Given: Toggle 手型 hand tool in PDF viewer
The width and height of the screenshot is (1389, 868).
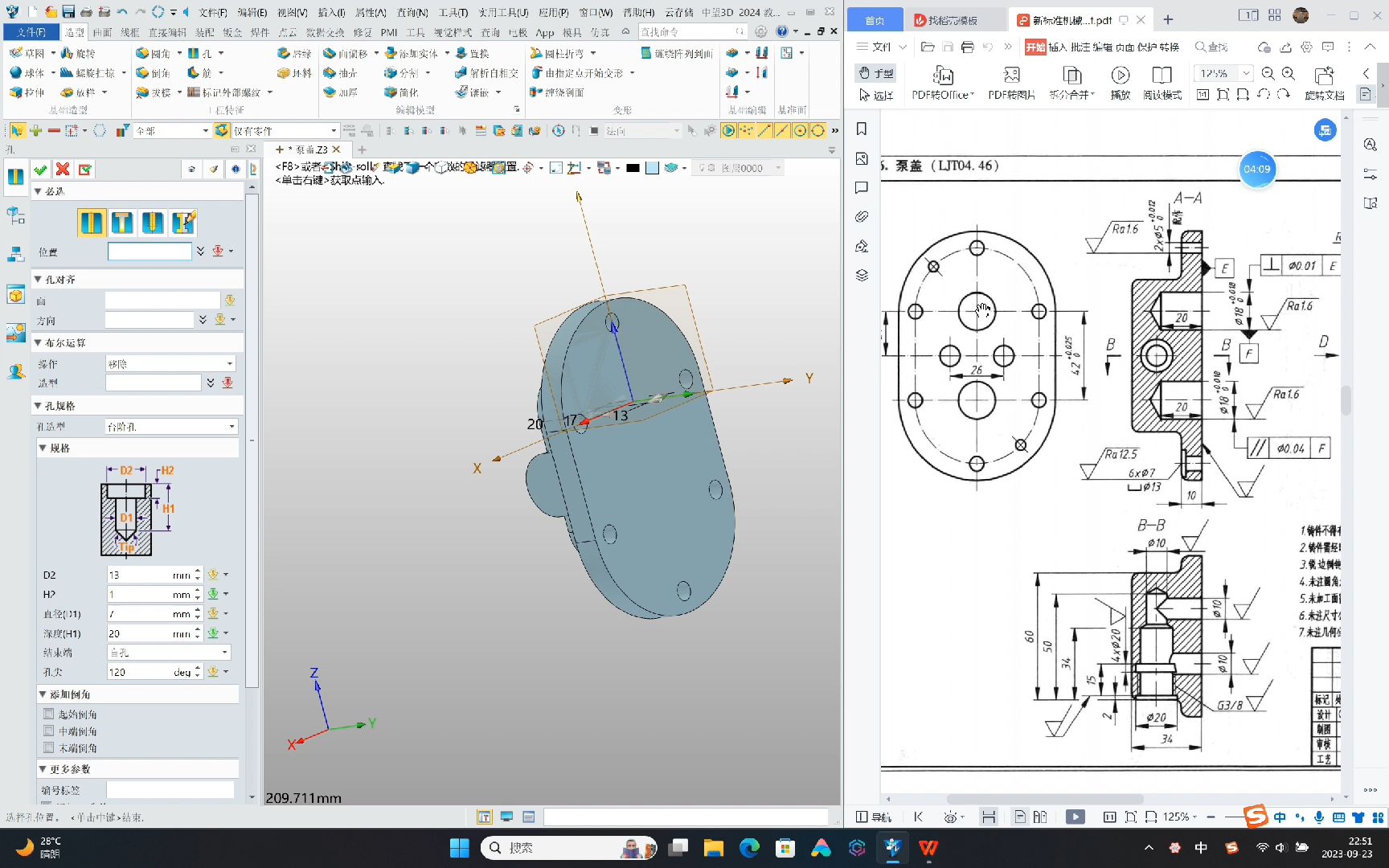Looking at the screenshot, I should pos(876,72).
